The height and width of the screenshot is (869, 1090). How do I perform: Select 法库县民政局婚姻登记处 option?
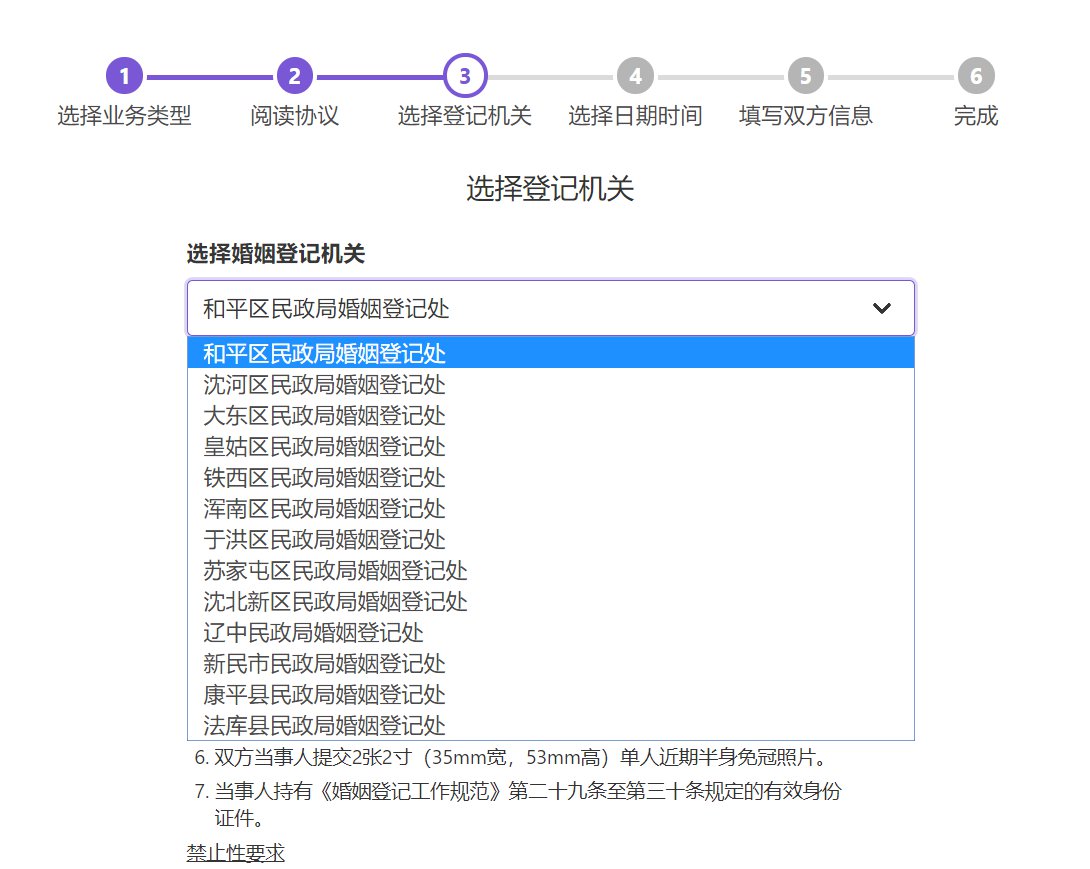(x=324, y=725)
